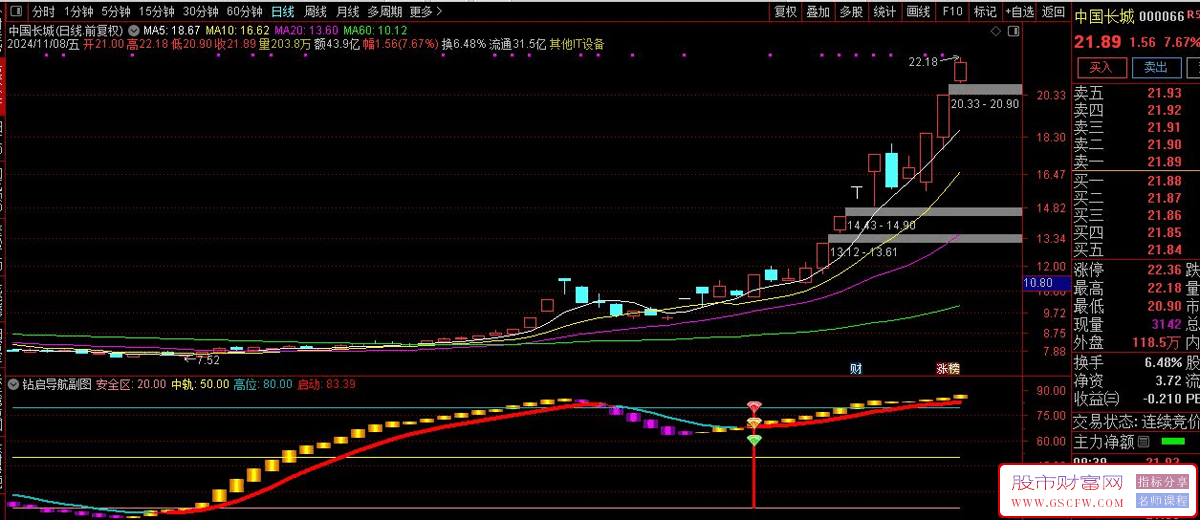The width and height of the screenshot is (1200, 520).
Task: Click the 主力净额 detail icon
Action: (x=1143, y=441)
